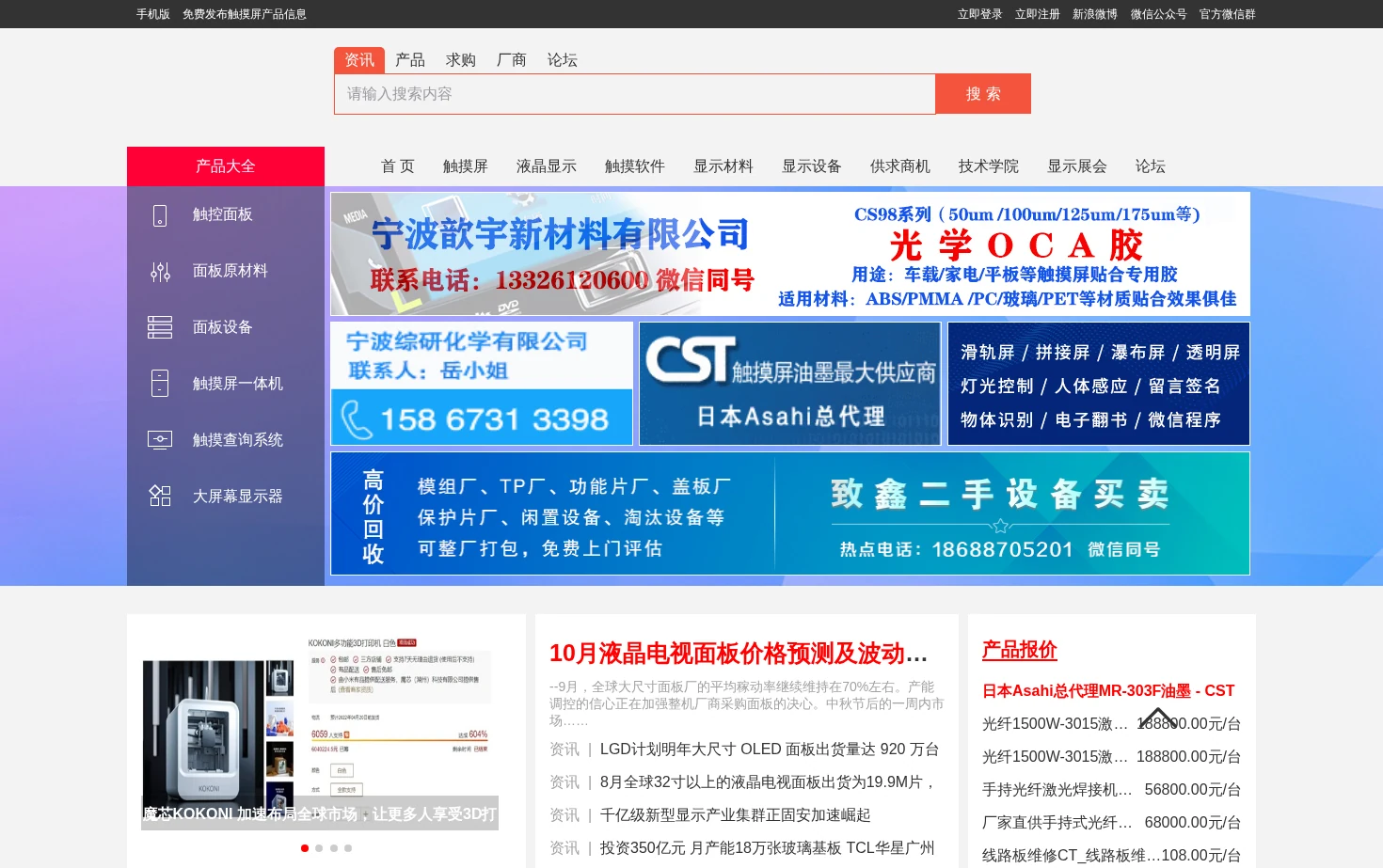The image size is (1383, 868).
Task: Switch to the 求购 search tab
Action: [461, 60]
